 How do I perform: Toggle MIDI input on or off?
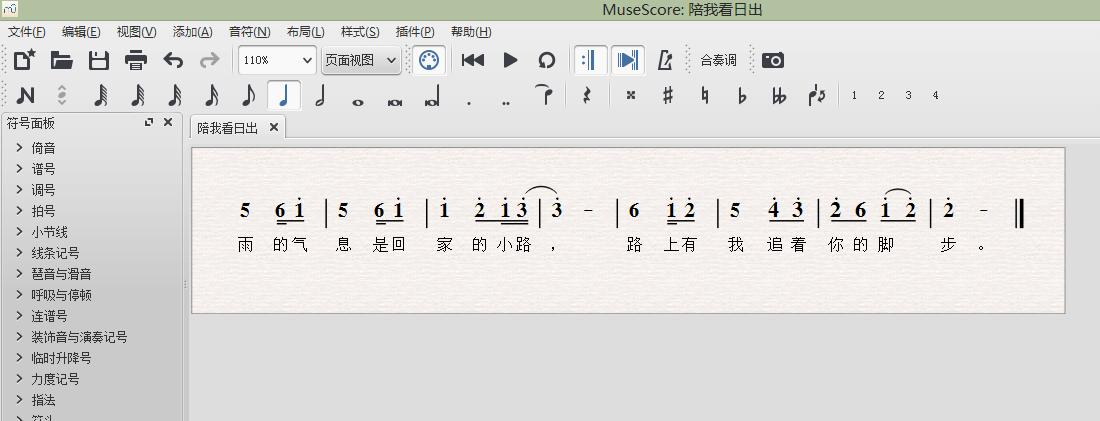tap(429, 60)
